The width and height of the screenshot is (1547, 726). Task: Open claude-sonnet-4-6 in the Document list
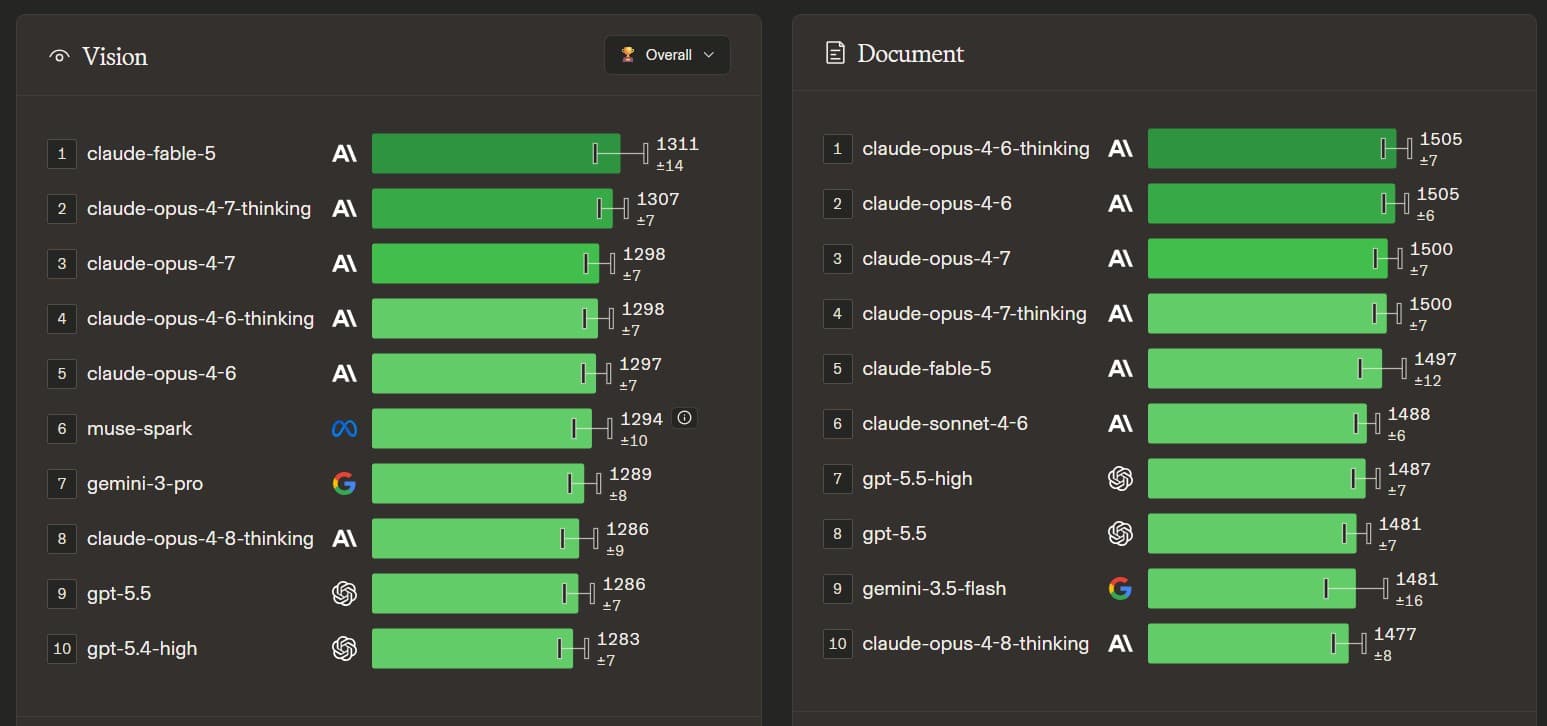pos(945,424)
